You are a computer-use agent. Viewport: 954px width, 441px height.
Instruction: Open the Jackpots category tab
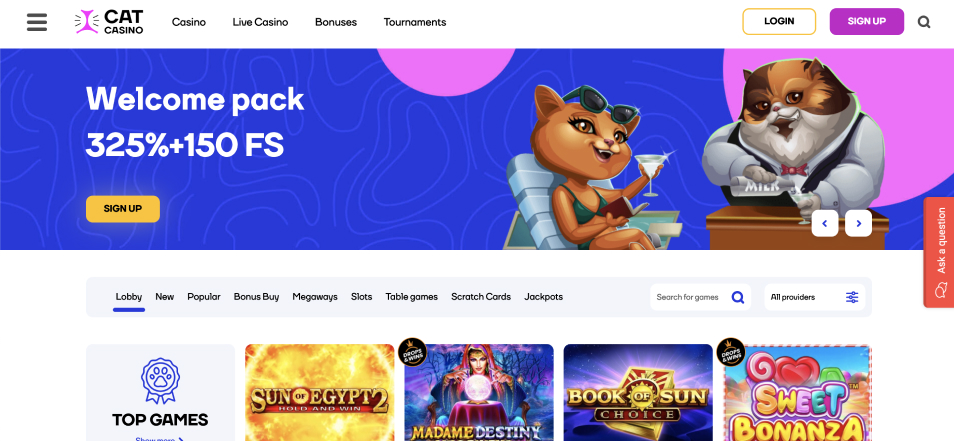543,297
